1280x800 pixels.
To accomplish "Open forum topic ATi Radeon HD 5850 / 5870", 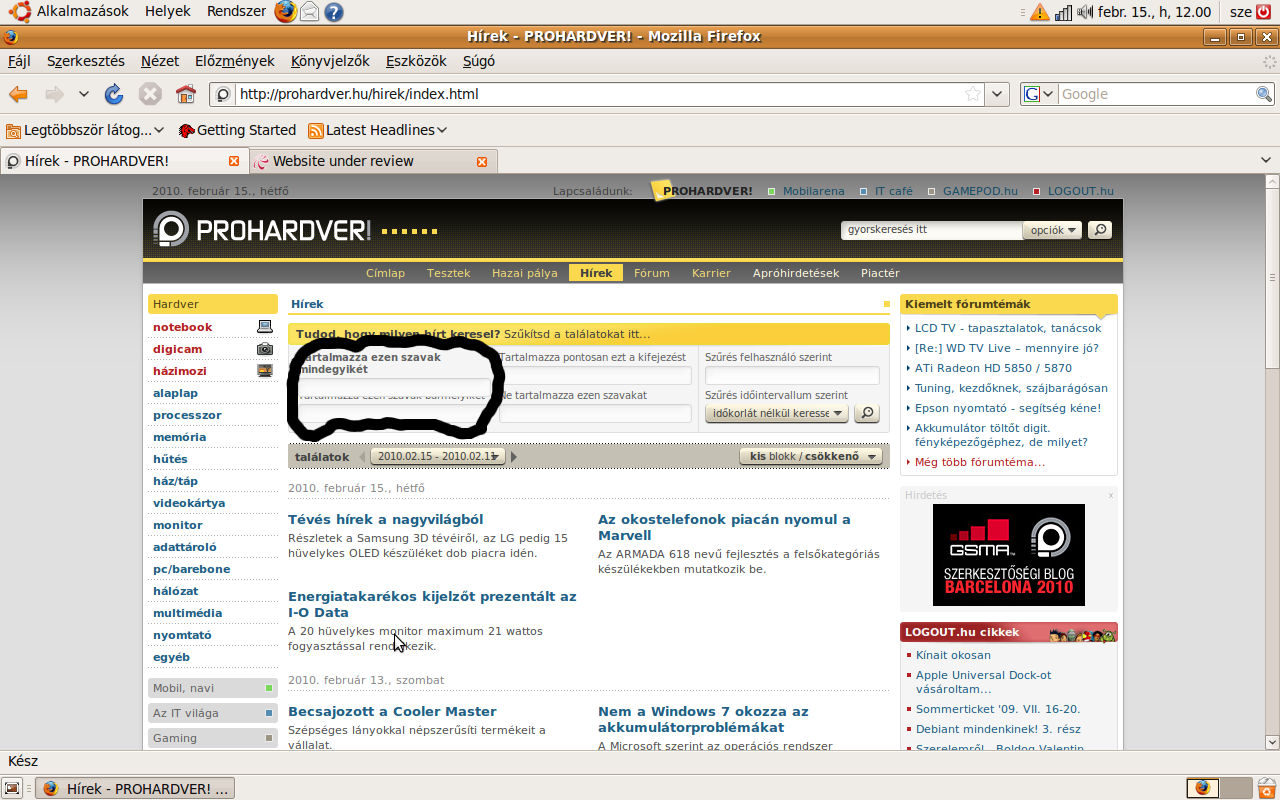I will tap(993, 368).
